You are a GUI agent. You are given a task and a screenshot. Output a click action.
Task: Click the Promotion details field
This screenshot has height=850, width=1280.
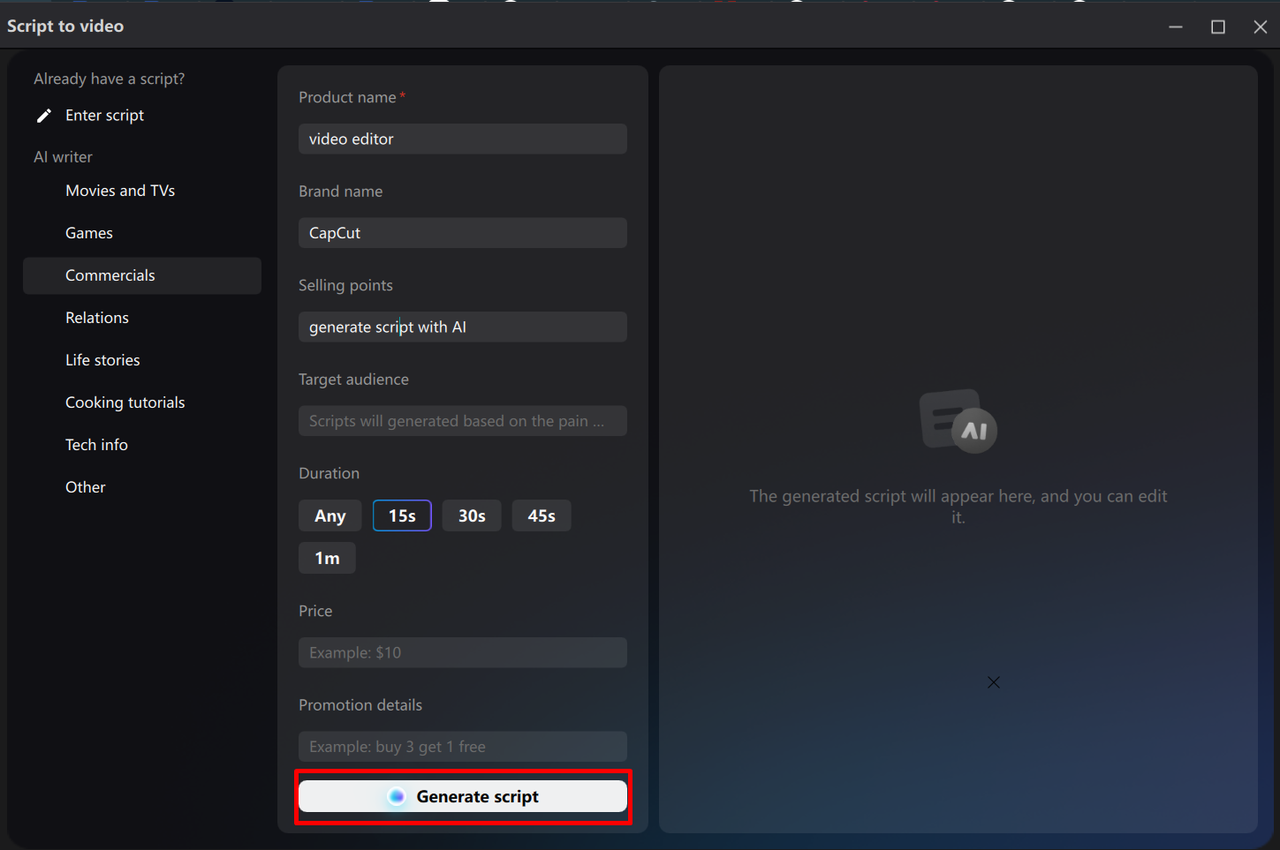click(x=462, y=746)
